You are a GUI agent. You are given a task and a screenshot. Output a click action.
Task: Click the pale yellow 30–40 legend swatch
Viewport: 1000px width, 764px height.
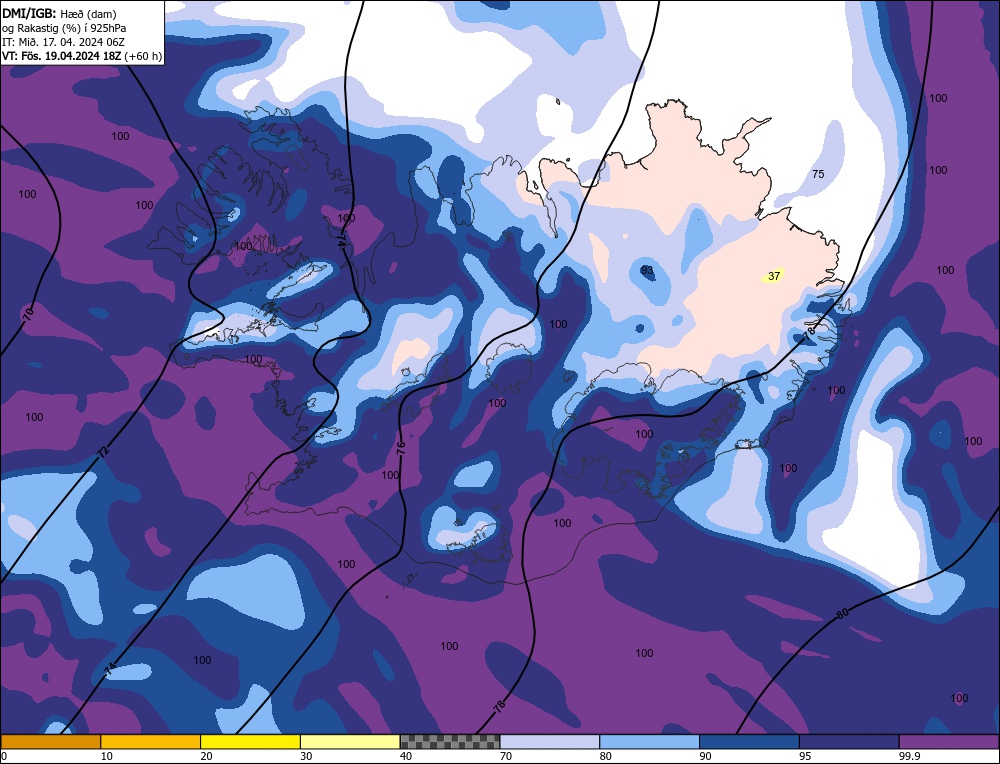pyautogui.click(x=350, y=742)
